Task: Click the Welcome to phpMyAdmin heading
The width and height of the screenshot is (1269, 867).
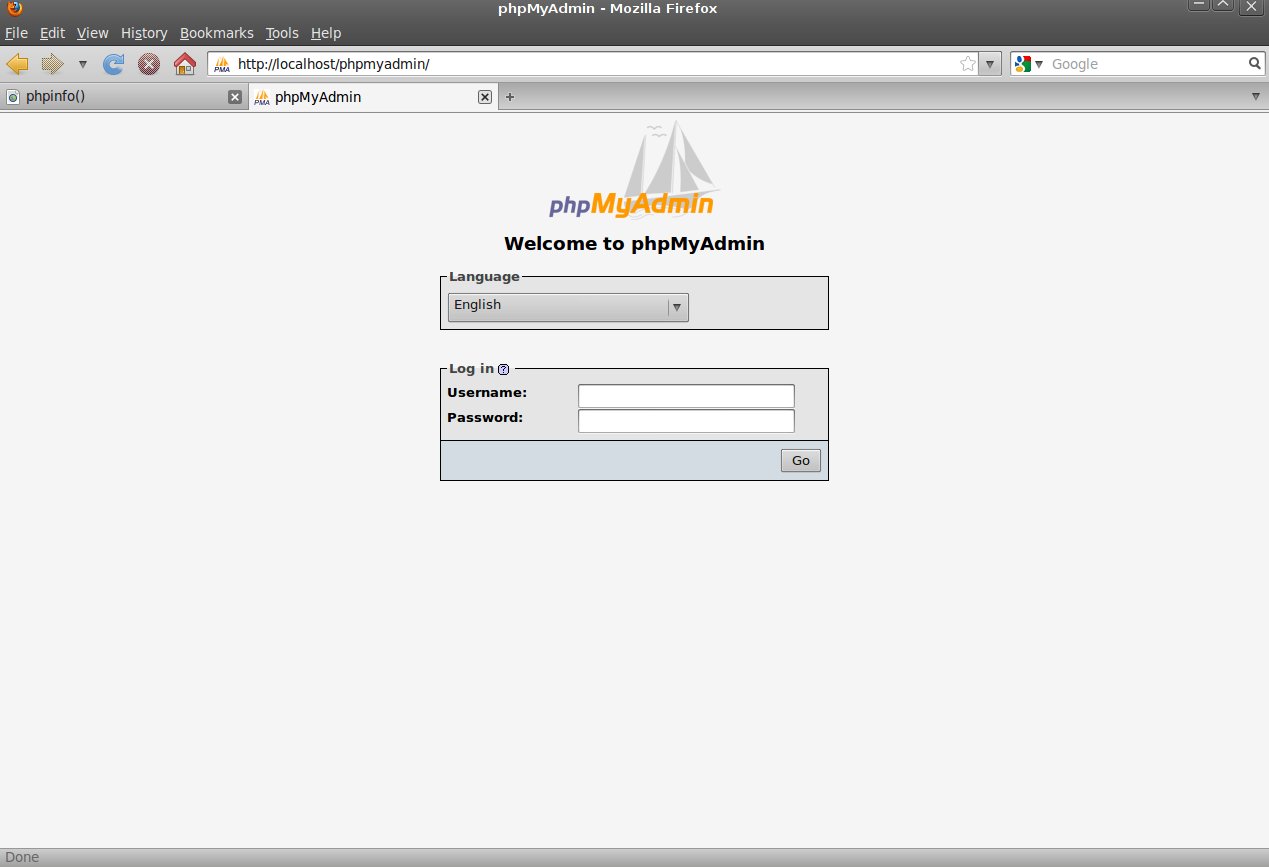Action: point(634,243)
